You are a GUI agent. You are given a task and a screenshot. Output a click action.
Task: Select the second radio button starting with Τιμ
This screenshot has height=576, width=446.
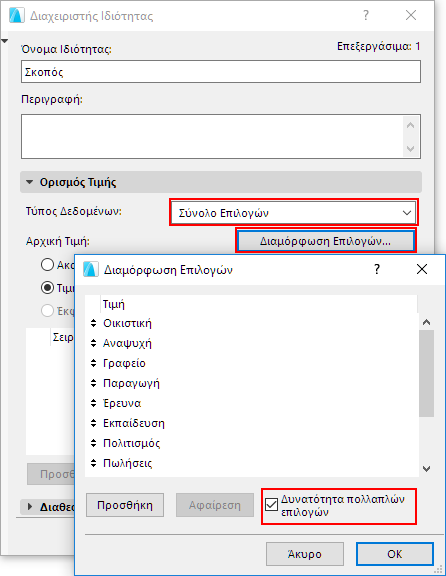pos(47,288)
